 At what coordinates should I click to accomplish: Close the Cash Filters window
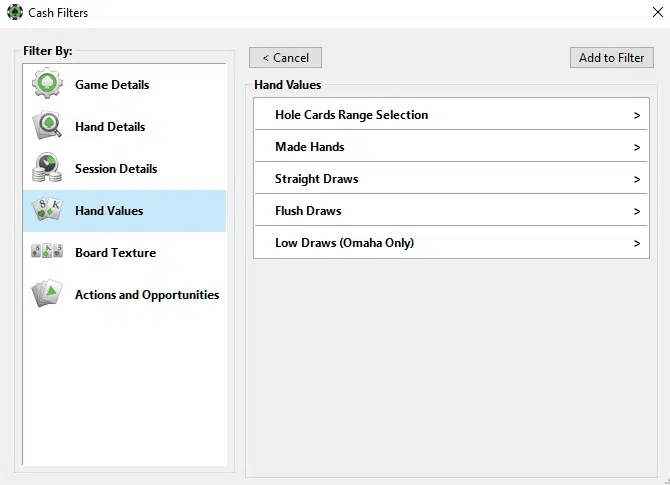click(x=658, y=12)
